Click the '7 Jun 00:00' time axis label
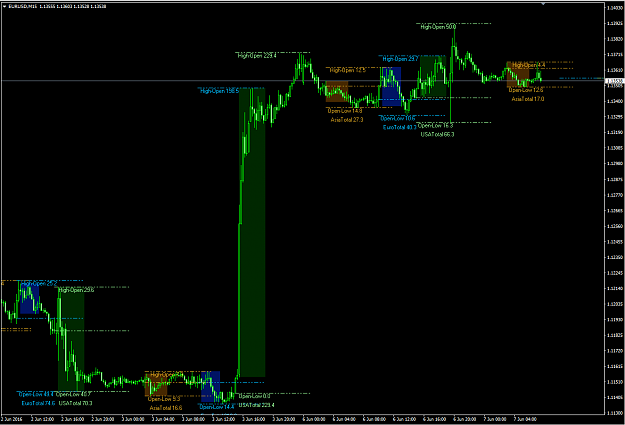The height and width of the screenshot is (425, 625). coord(495,419)
